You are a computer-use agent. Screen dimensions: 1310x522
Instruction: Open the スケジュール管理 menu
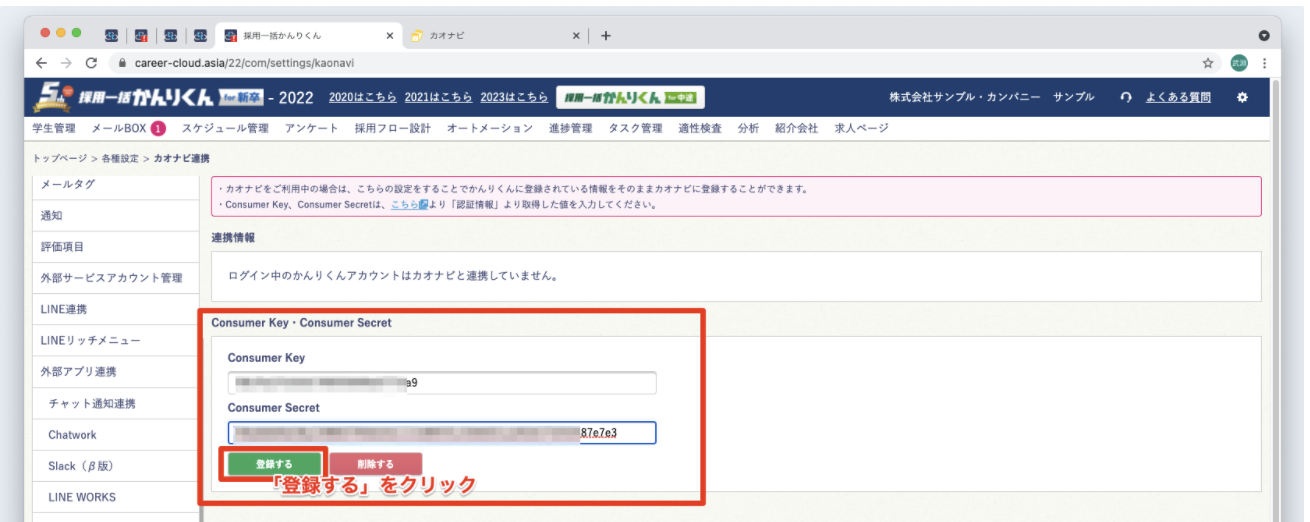pos(225,128)
